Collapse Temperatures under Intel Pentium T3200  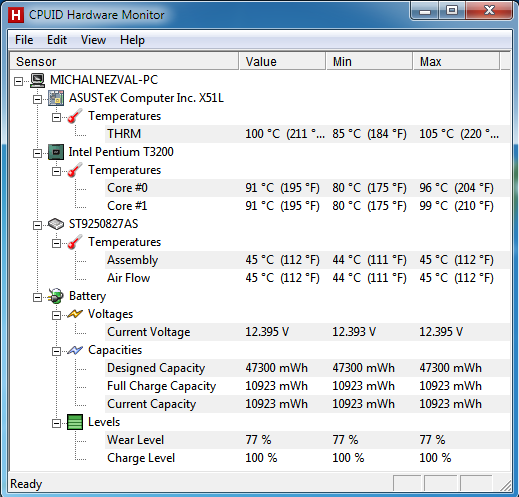(56, 171)
